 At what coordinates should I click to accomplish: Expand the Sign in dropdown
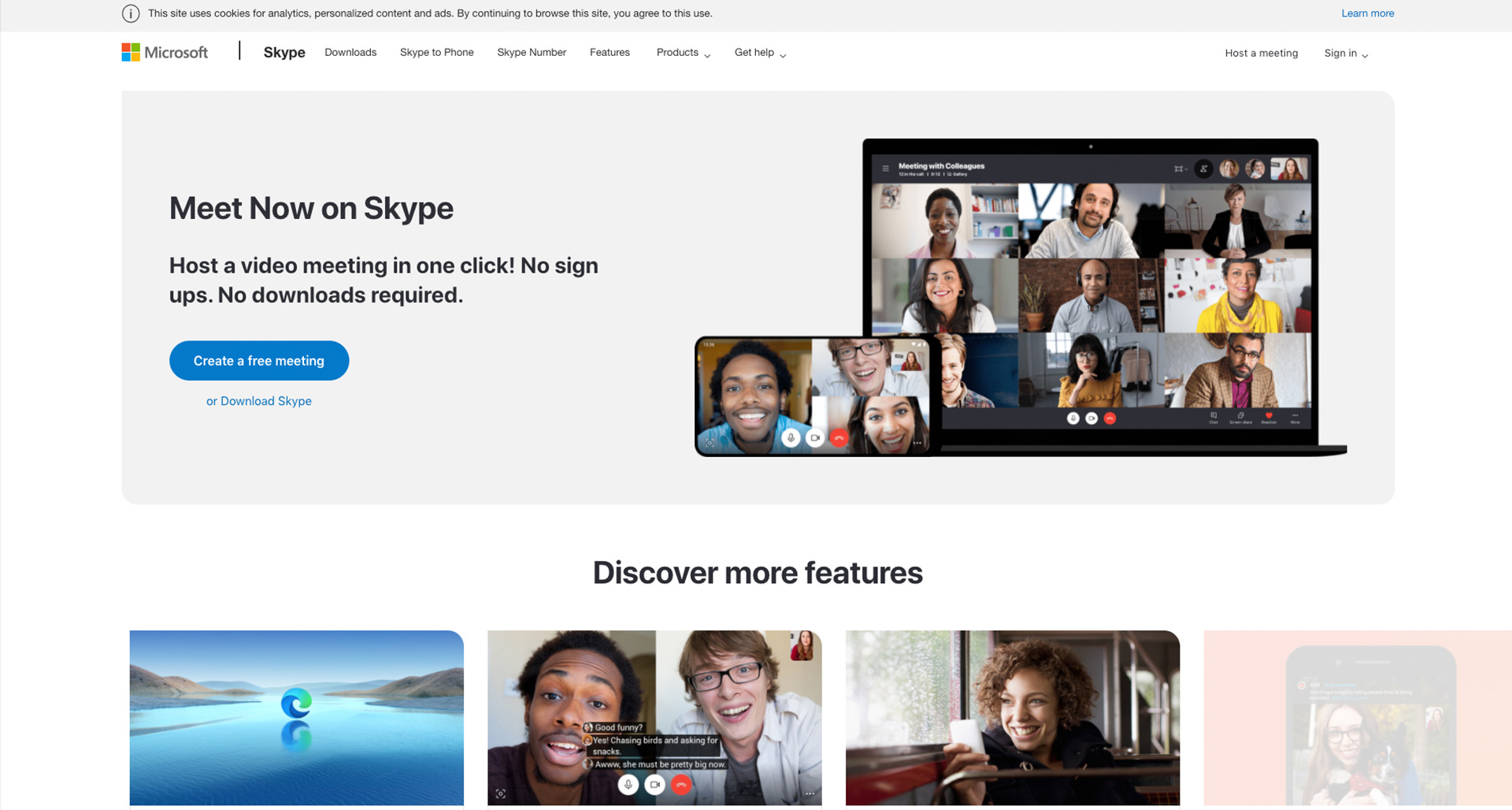point(1346,53)
